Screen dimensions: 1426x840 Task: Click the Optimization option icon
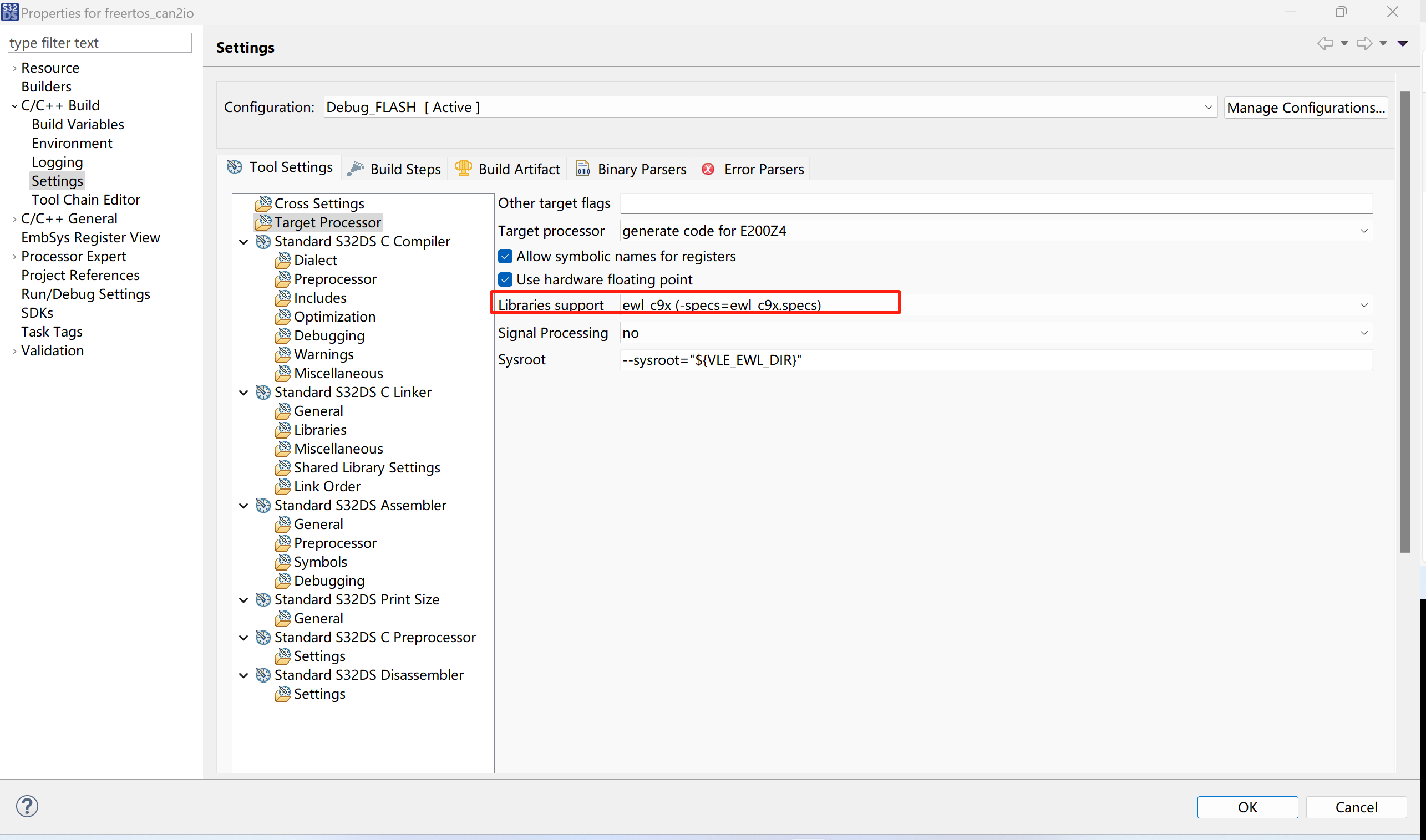283,317
